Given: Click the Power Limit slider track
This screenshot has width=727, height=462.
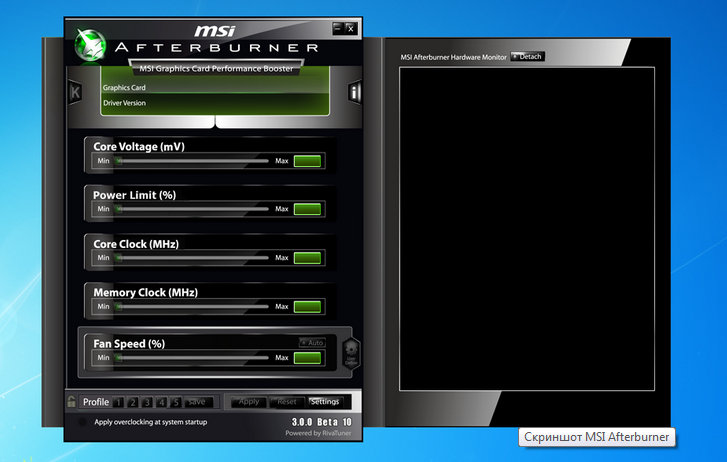Looking at the screenshot, I should pyautogui.click(x=192, y=209).
